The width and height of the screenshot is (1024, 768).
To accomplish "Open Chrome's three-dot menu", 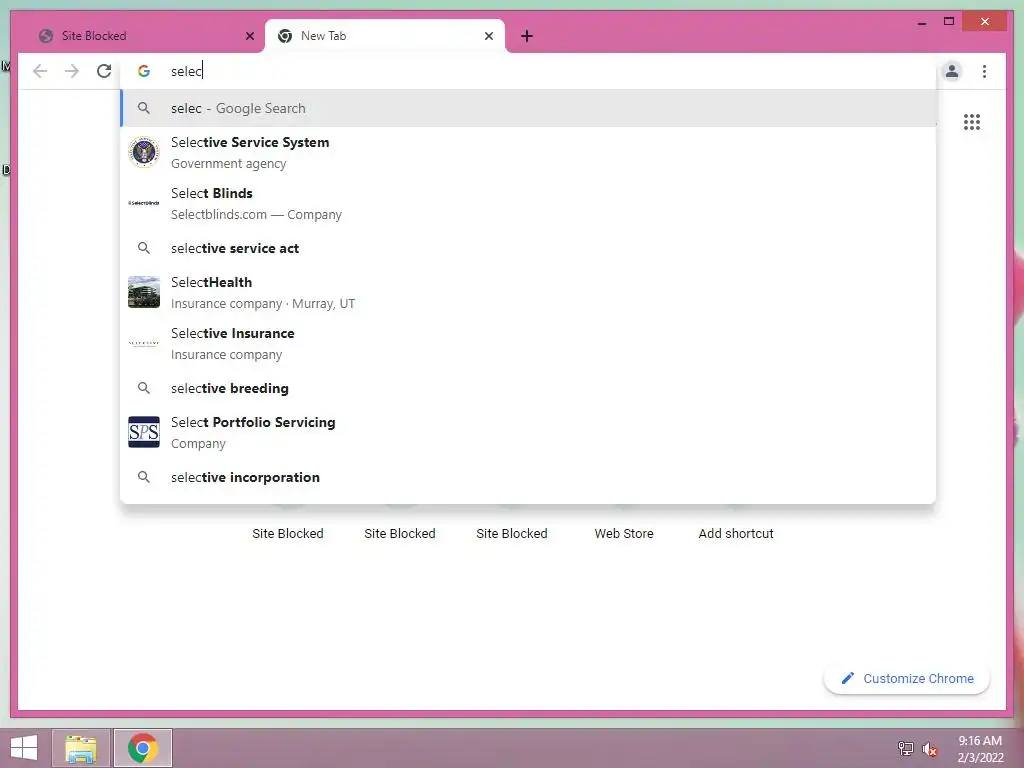I will coord(984,71).
